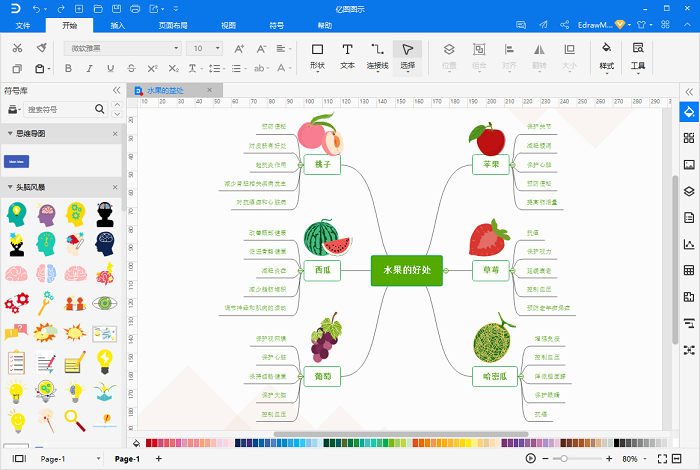Click the search magnifier in symbol library
Viewport: 700px width, 470px height.
113,109
